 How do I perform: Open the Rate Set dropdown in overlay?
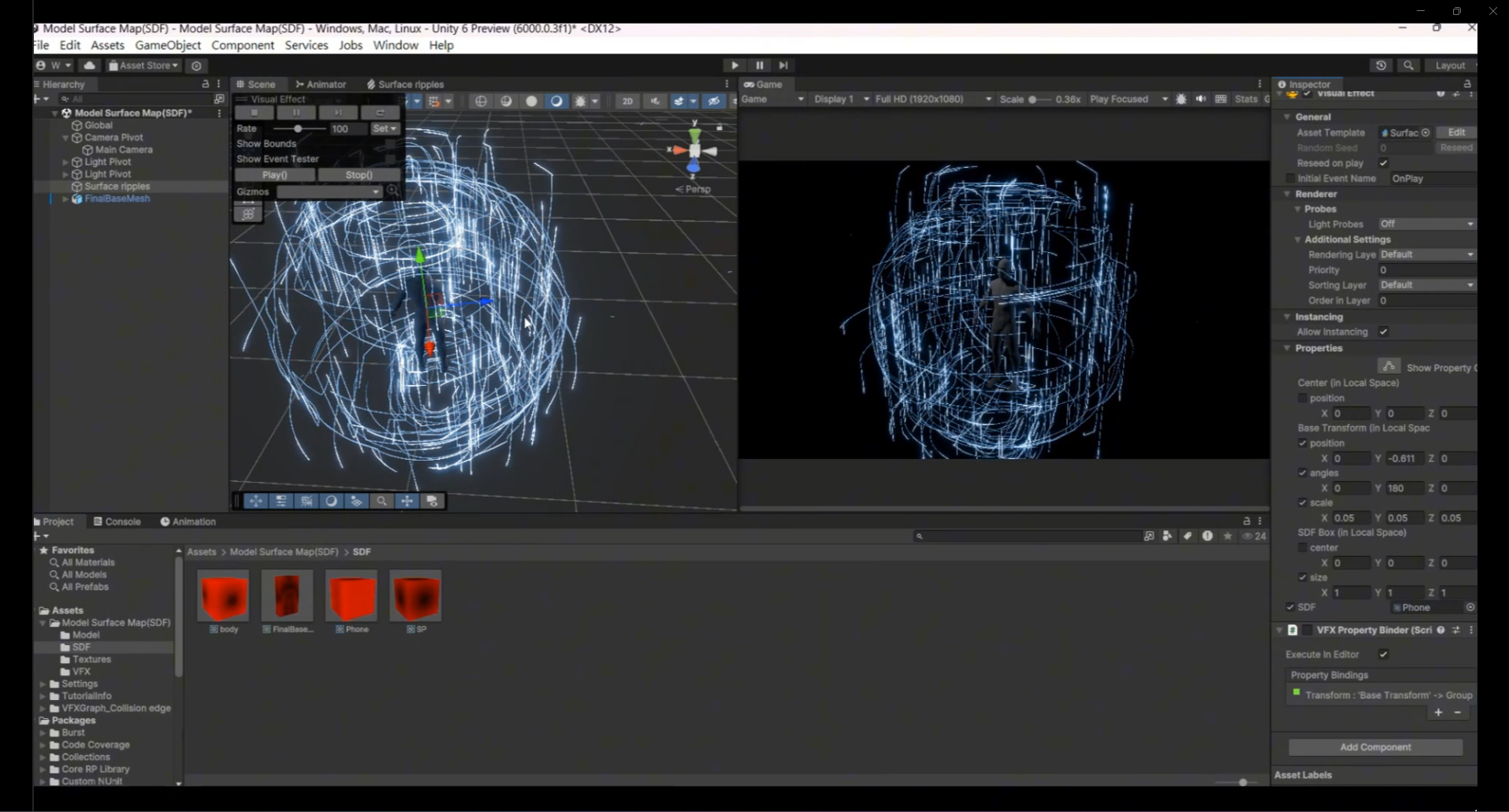click(385, 128)
